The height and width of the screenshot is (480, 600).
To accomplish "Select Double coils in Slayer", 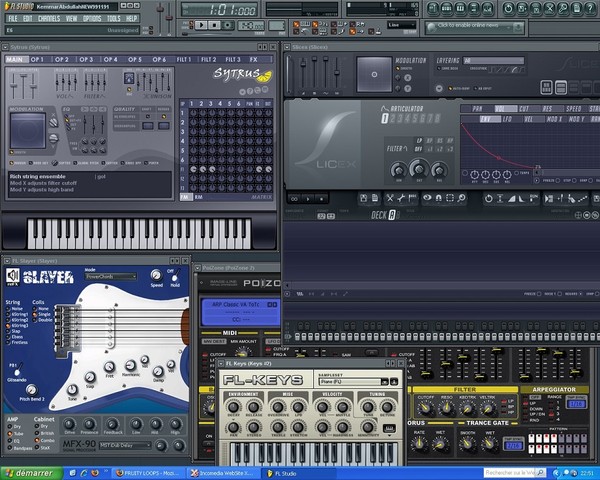I will click(42, 320).
